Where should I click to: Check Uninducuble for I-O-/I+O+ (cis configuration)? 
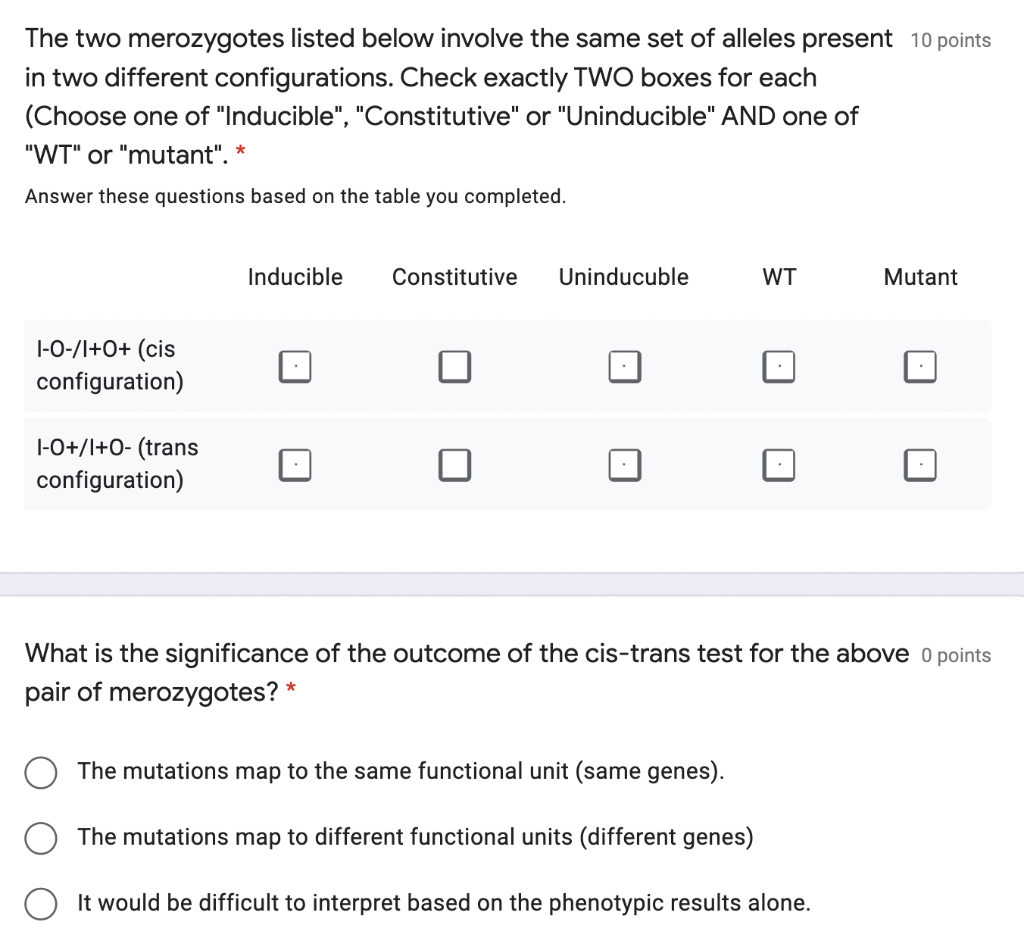(624, 366)
